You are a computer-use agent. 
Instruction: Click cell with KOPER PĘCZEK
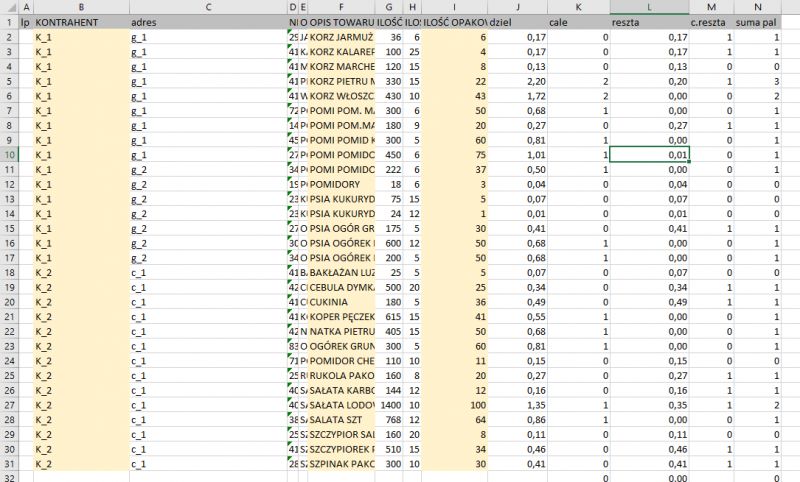(x=341, y=317)
